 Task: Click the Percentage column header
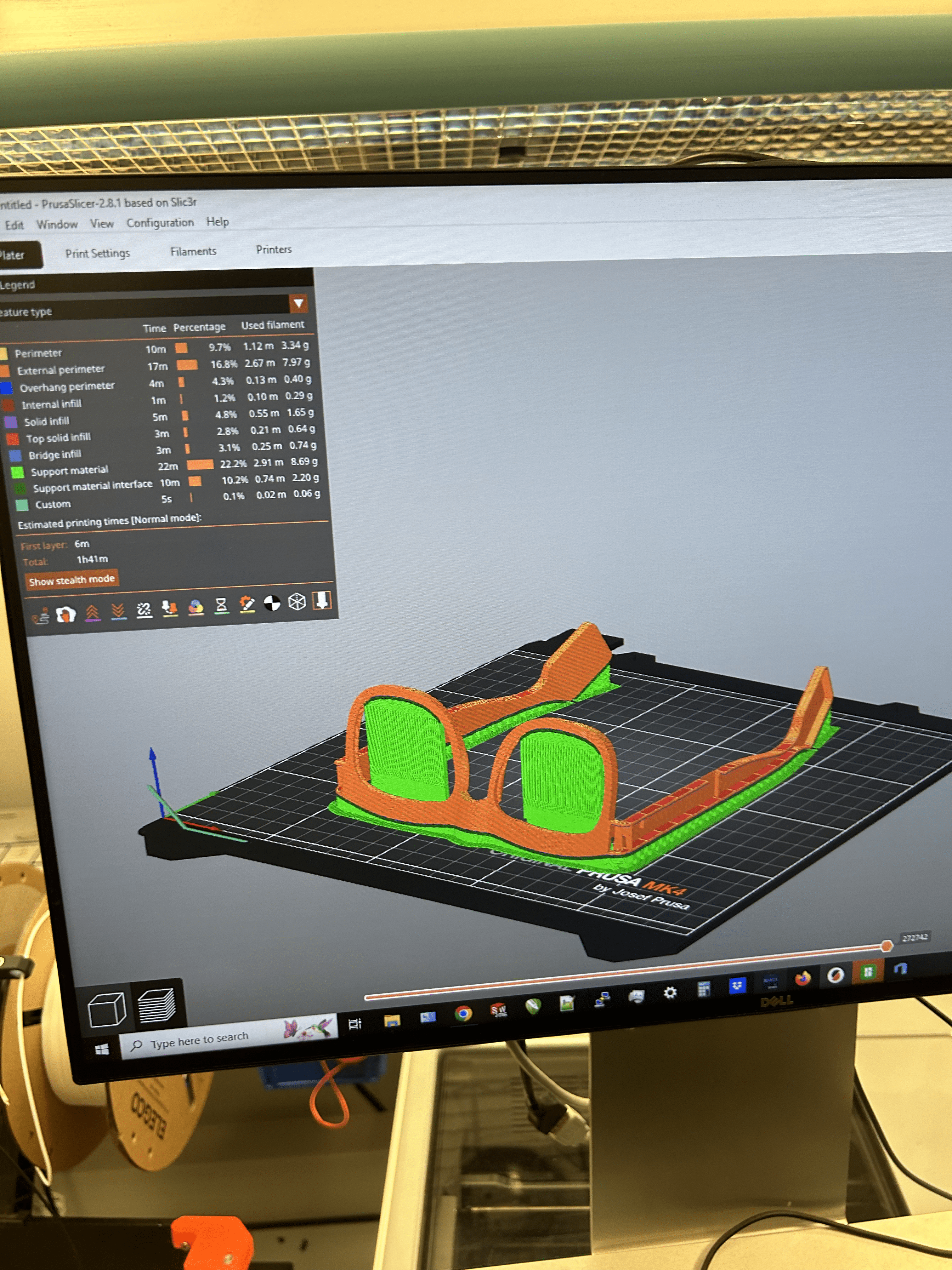click(199, 327)
